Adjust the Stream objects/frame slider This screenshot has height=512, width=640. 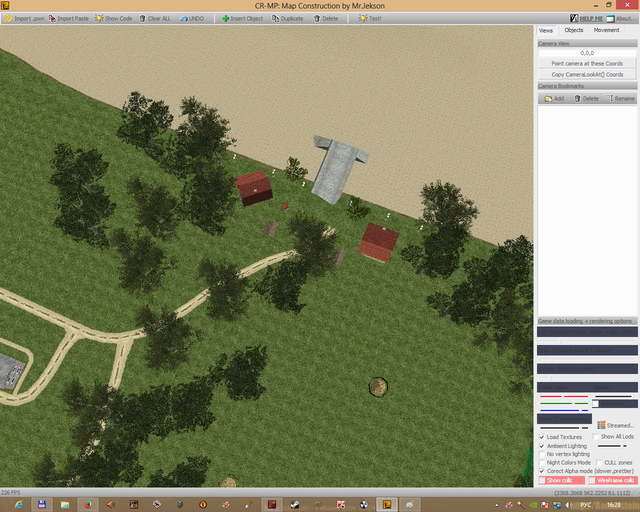point(587,378)
